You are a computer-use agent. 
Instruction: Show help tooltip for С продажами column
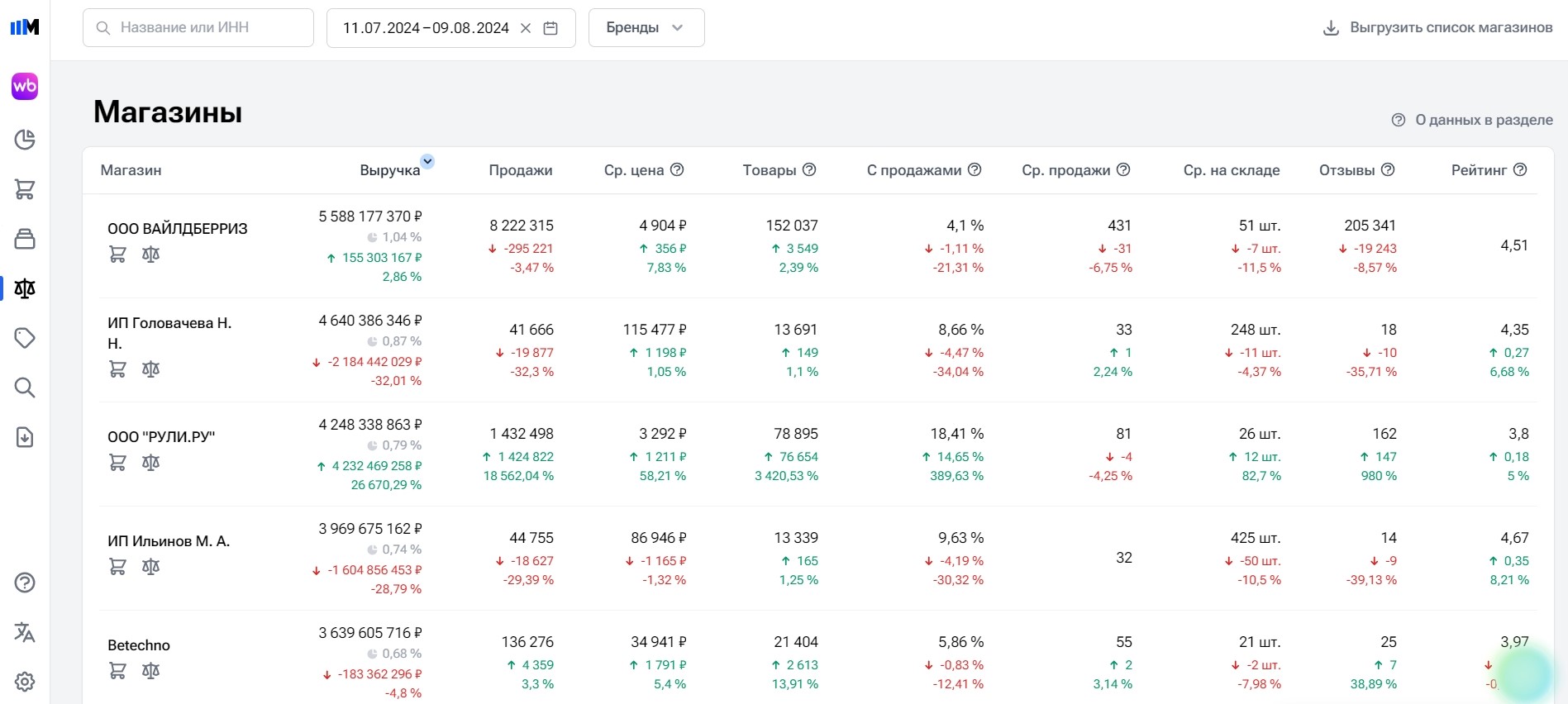(975, 169)
